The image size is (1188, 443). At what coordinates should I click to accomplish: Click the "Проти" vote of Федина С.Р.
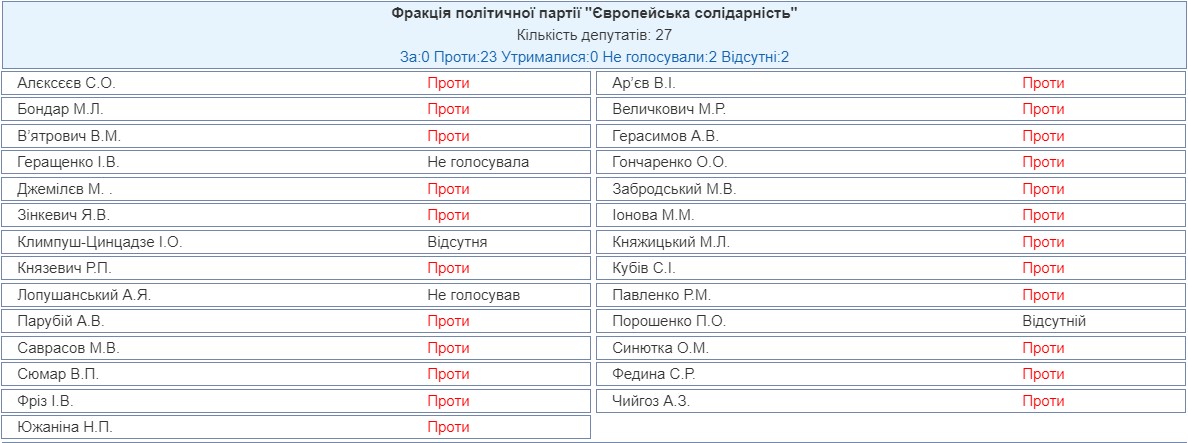point(1043,374)
